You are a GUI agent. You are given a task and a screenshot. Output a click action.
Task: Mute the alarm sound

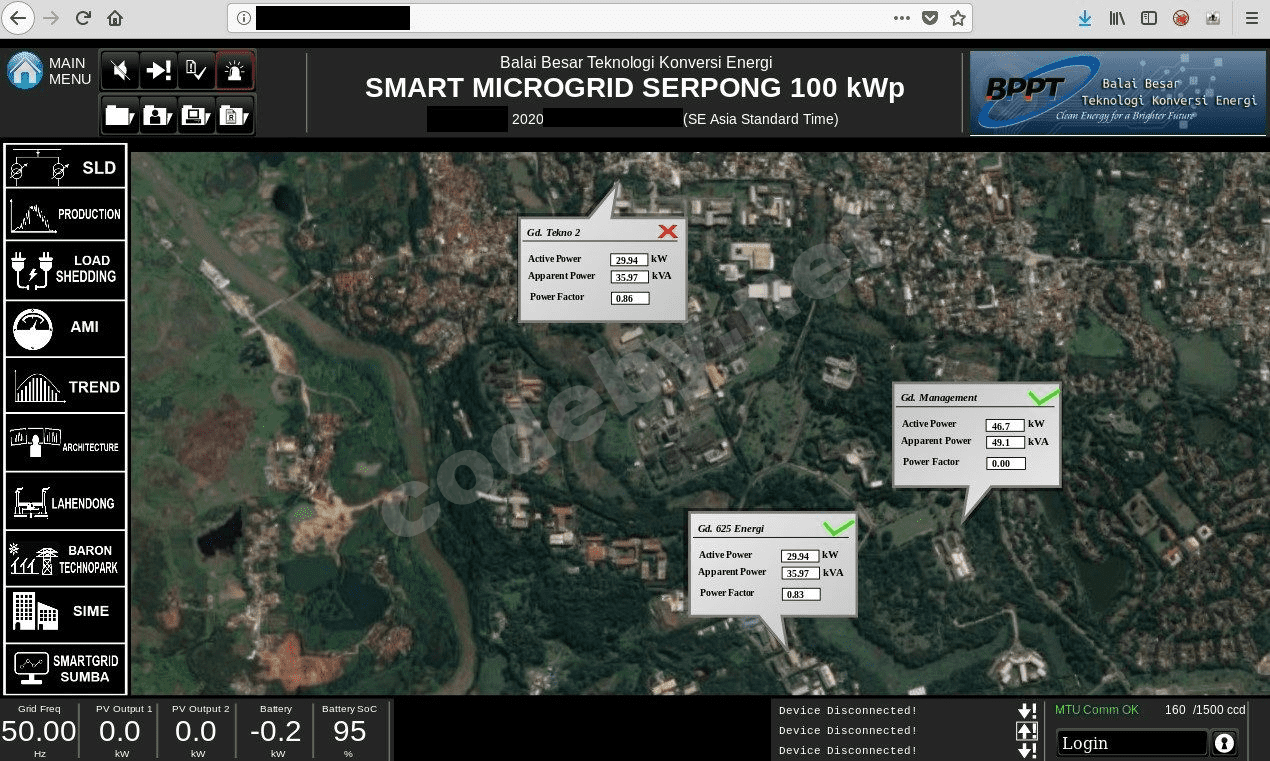coord(120,71)
